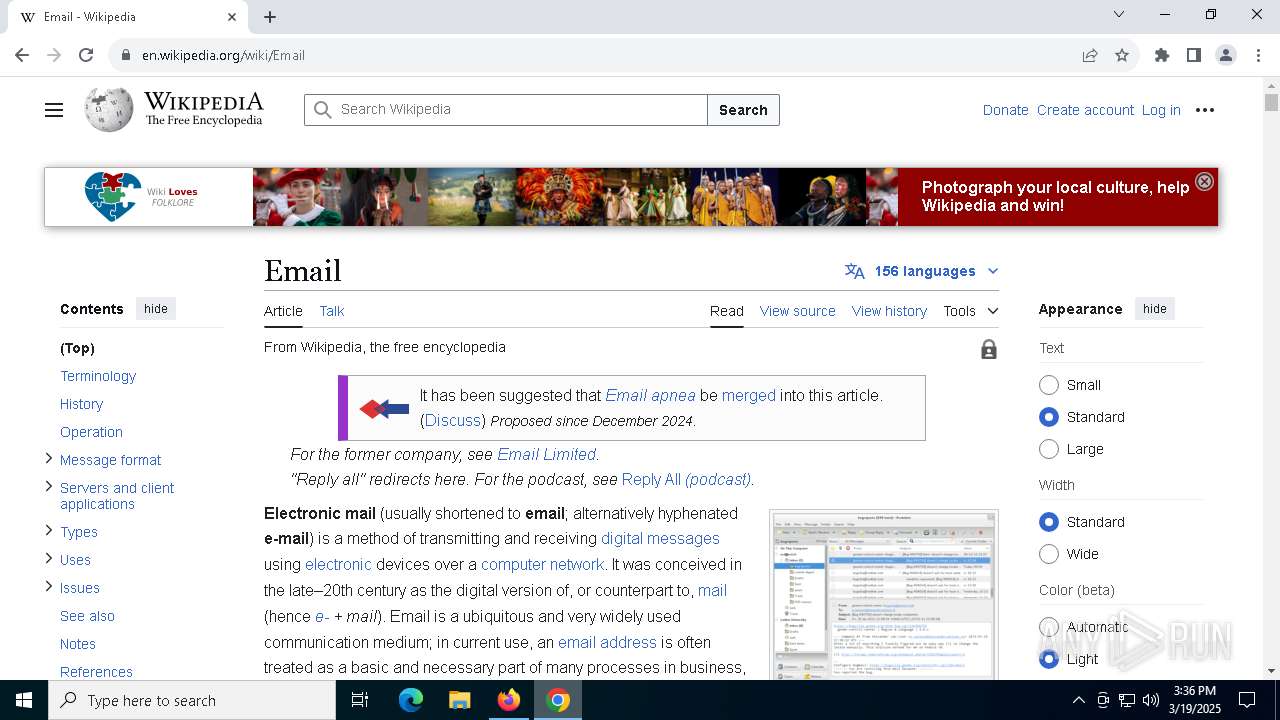The width and height of the screenshot is (1280, 720).
Task: Open the email client screenshot thumbnail
Action: coord(884,597)
